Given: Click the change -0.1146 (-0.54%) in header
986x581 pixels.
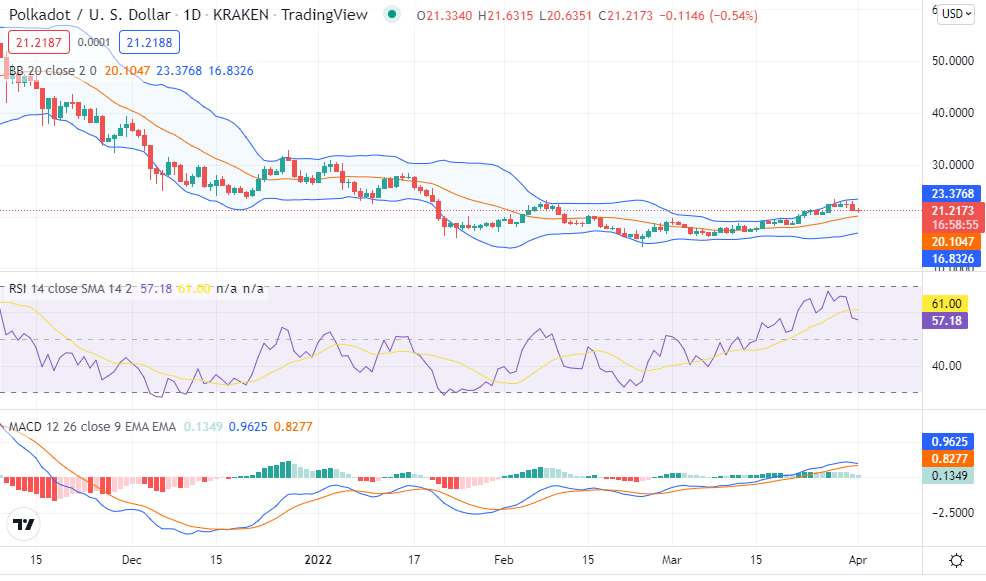Looking at the screenshot, I should click(708, 16).
